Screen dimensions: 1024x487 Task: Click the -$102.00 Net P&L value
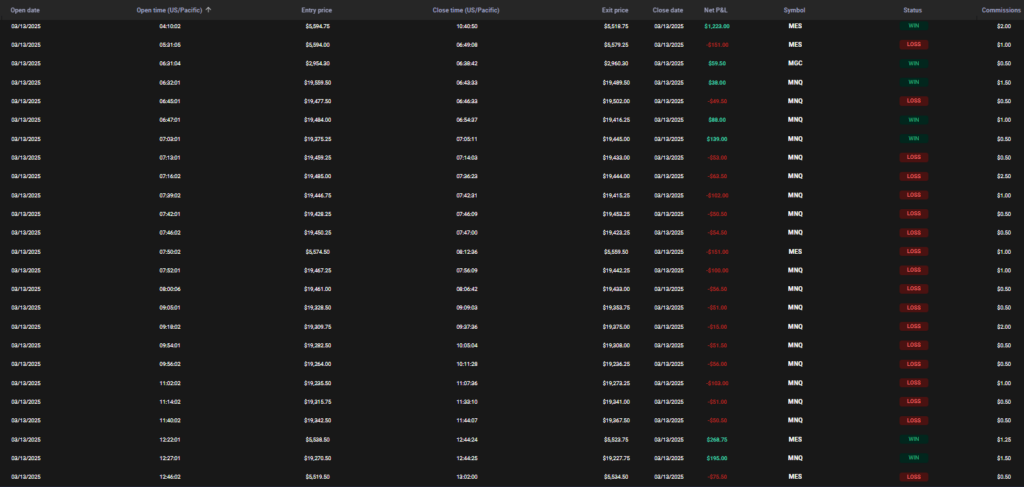pos(717,195)
